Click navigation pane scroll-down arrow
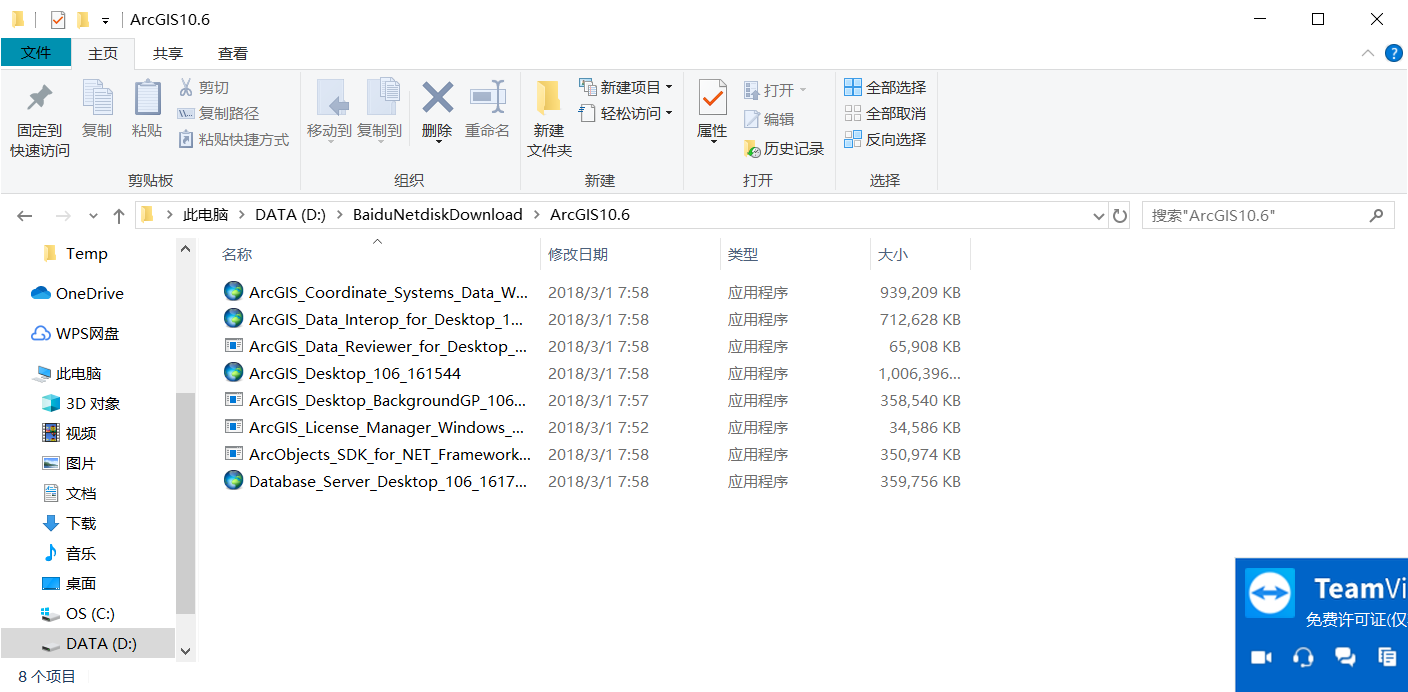The image size is (1408, 692). [185, 650]
